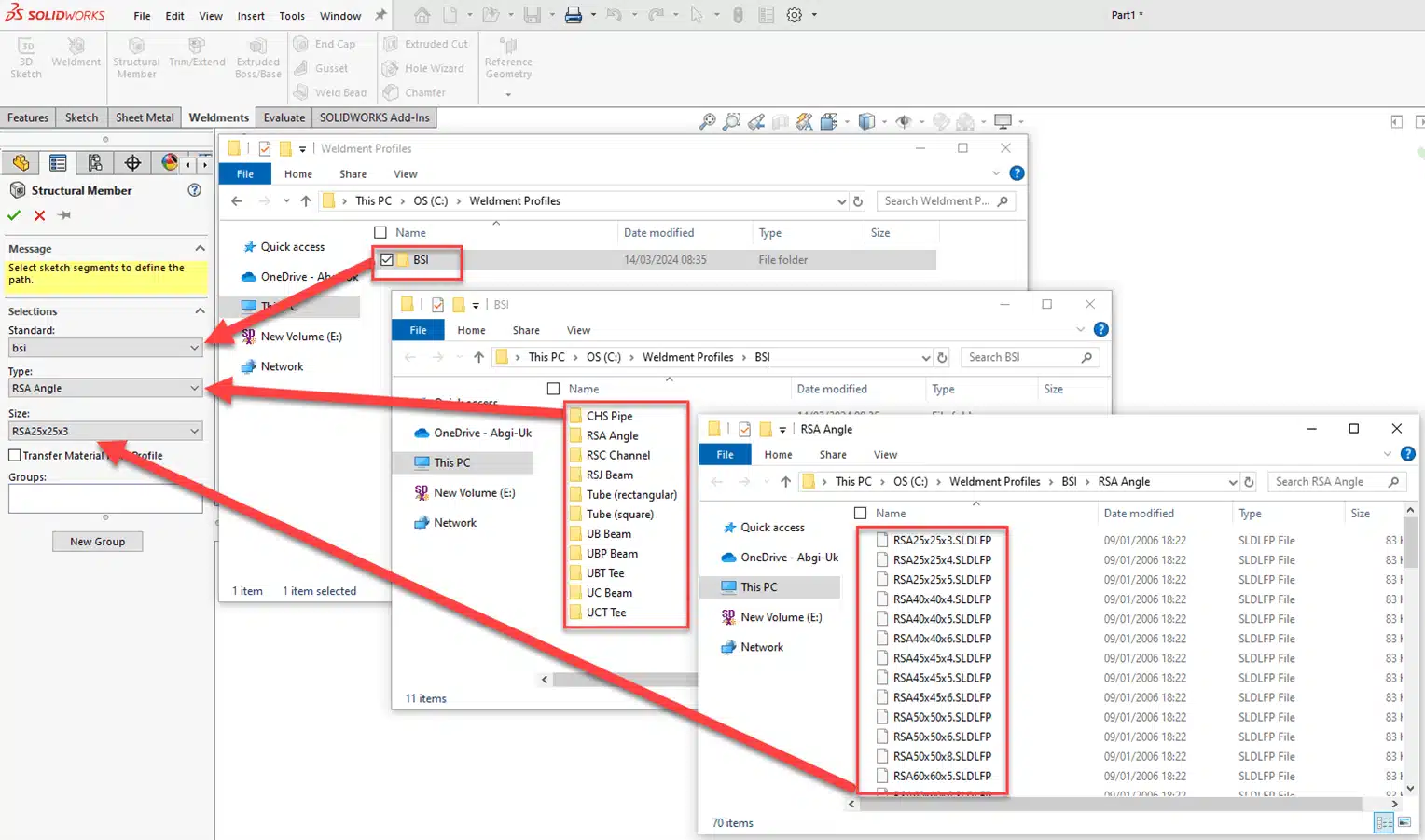Cancel Structural Member with red X
The height and width of the screenshot is (840, 1425).
pyautogui.click(x=39, y=215)
